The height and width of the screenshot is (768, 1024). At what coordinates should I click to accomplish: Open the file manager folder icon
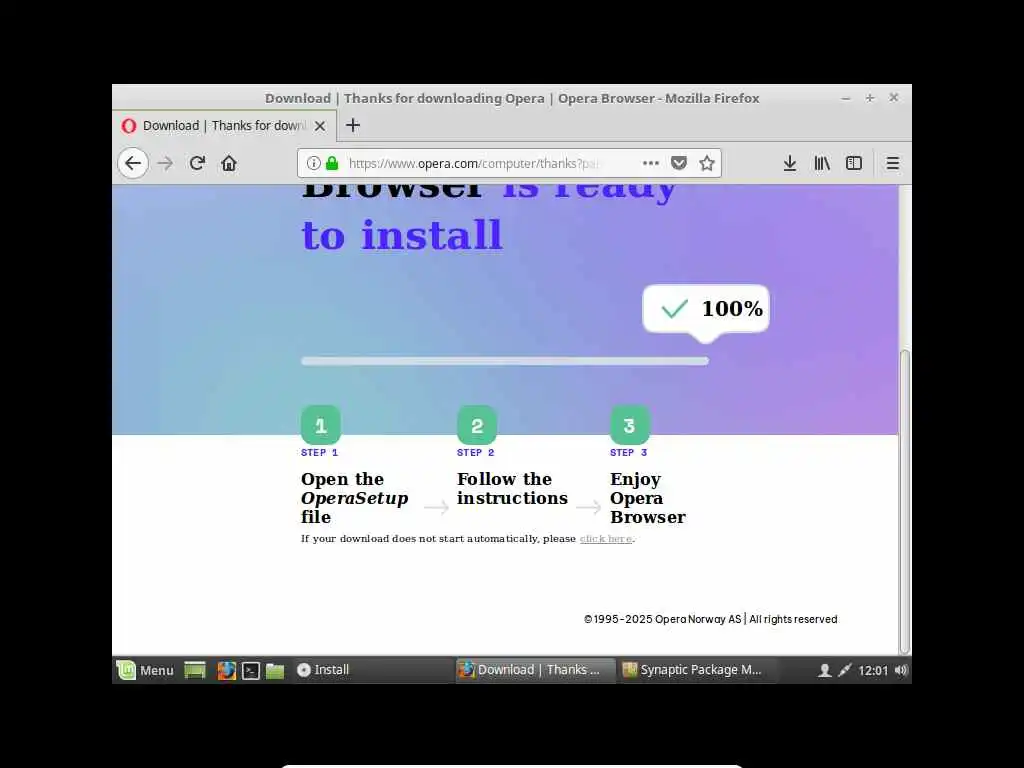(x=275, y=671)
